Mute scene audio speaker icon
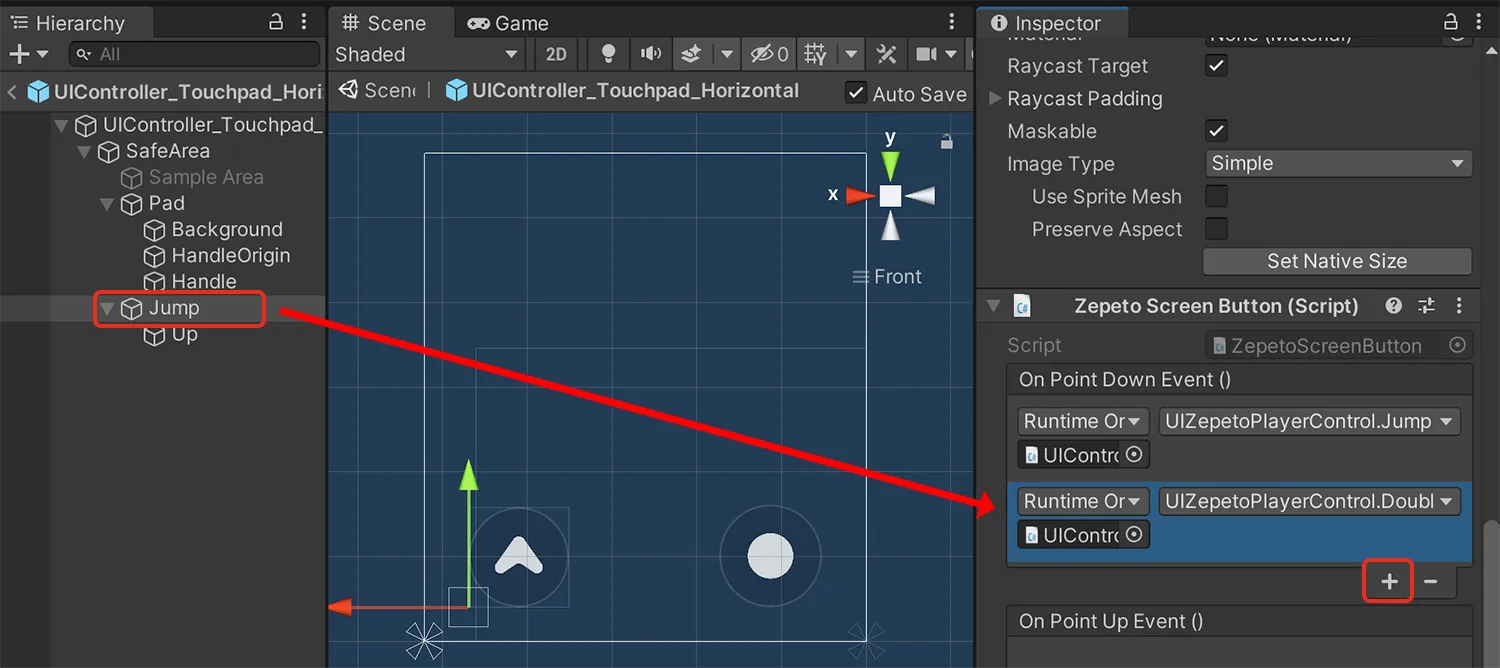The width and height of the screenshot is (1500, 668). tap(651, 54)
